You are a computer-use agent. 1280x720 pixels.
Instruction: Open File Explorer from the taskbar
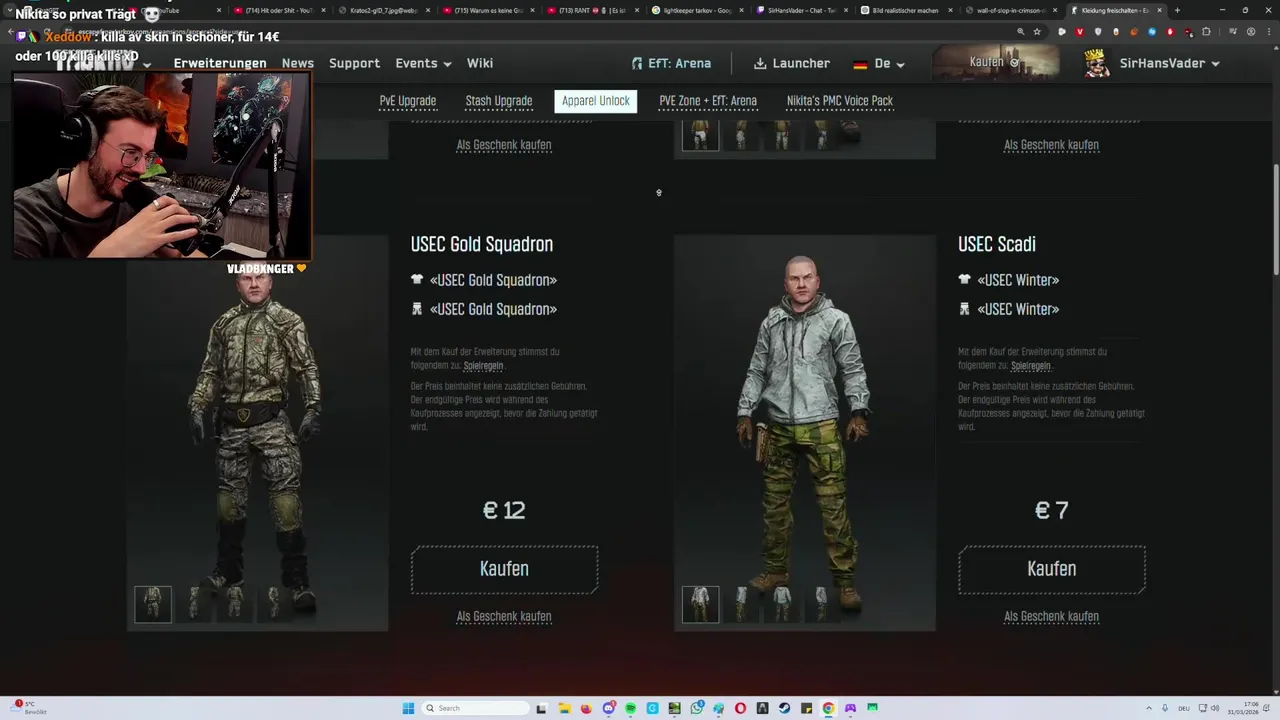pos(564,708)
